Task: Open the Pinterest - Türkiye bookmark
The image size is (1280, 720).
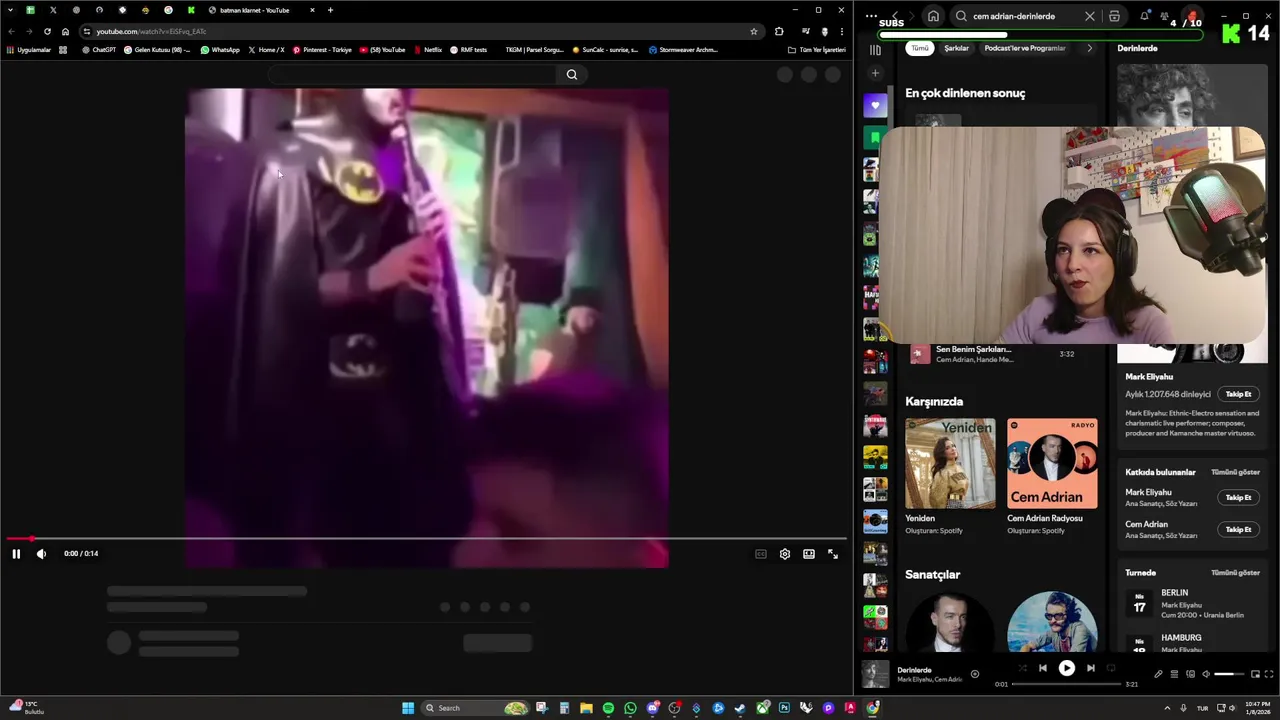Action: tap(322, 49)
